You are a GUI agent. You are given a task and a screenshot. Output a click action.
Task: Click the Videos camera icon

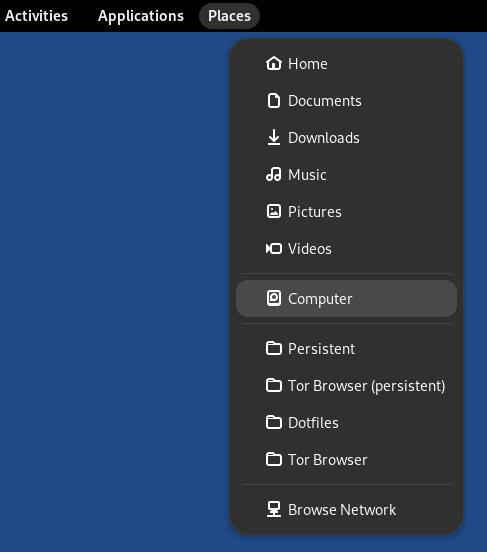click(x=274, y=249)
